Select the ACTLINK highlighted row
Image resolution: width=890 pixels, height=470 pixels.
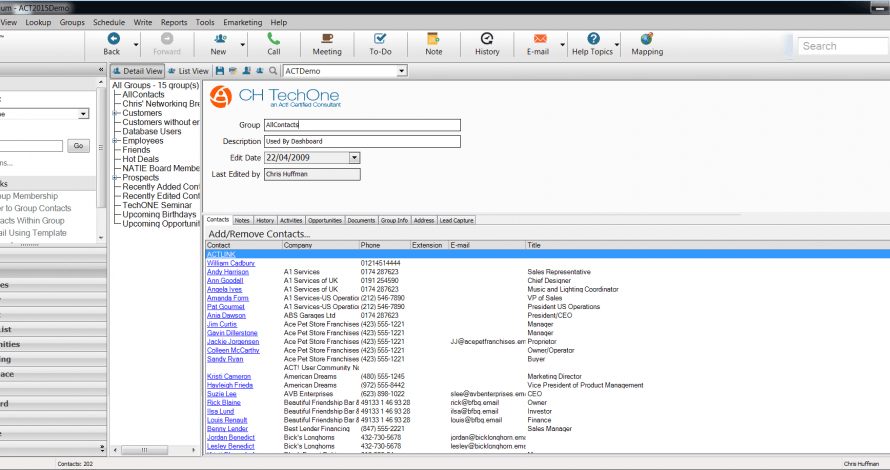(x=547, y=254)
